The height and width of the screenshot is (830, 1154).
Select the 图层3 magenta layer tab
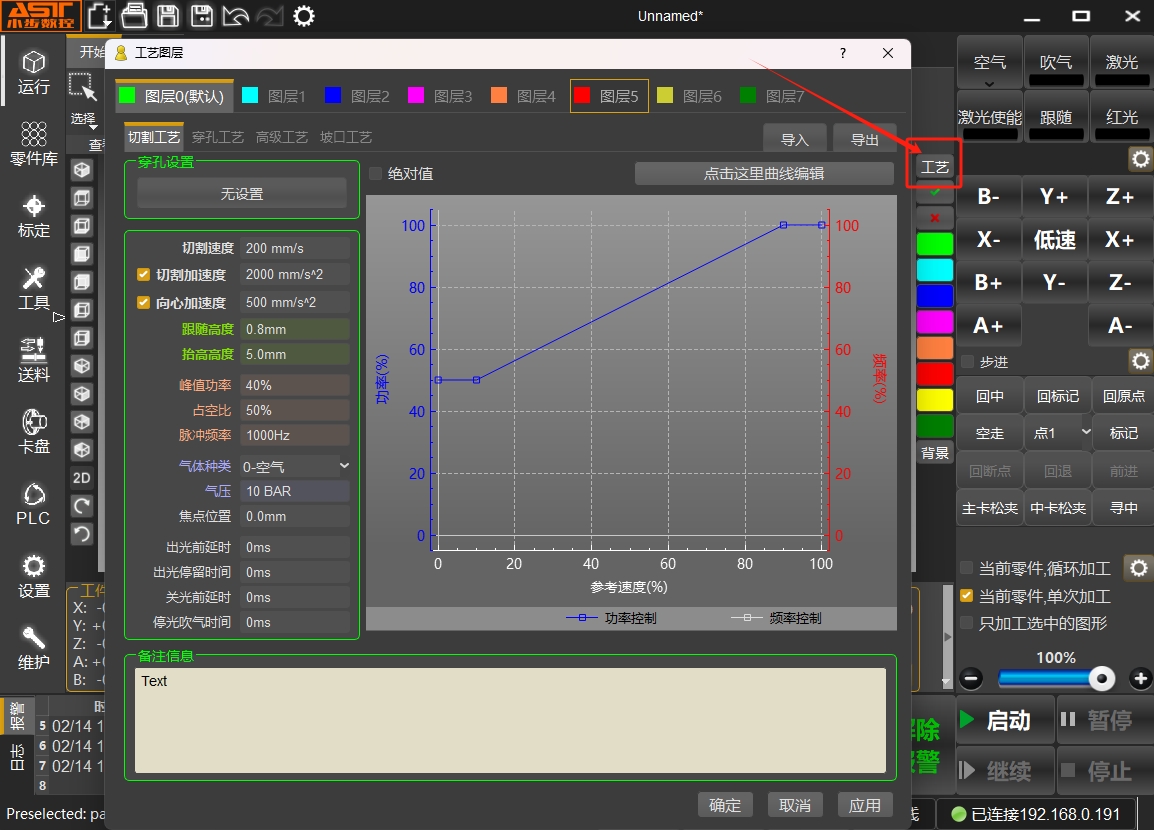coord(440,96)
